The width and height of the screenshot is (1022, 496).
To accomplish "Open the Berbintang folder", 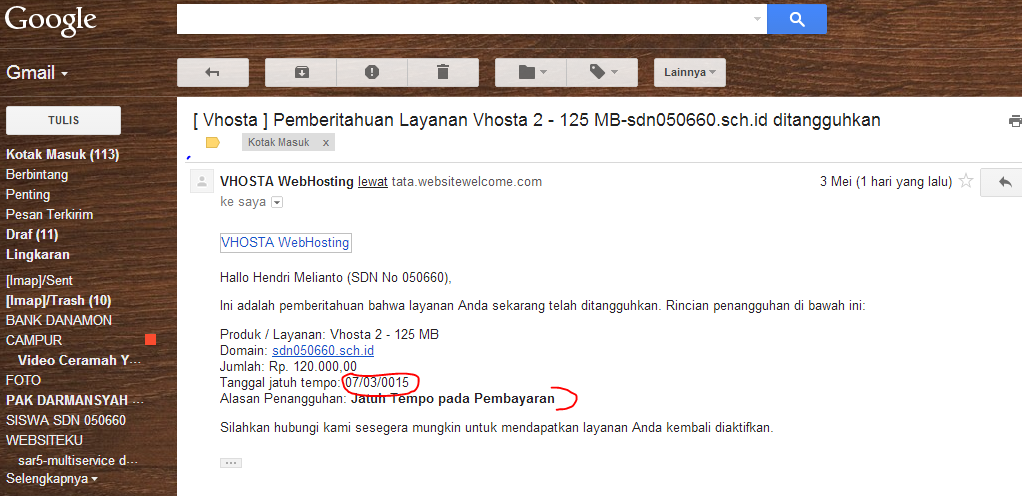I will point(37,175).
